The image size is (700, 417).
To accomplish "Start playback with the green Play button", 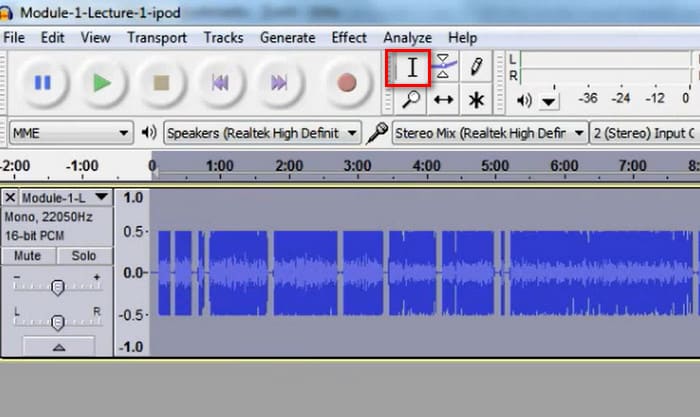I will click(102, 83).
